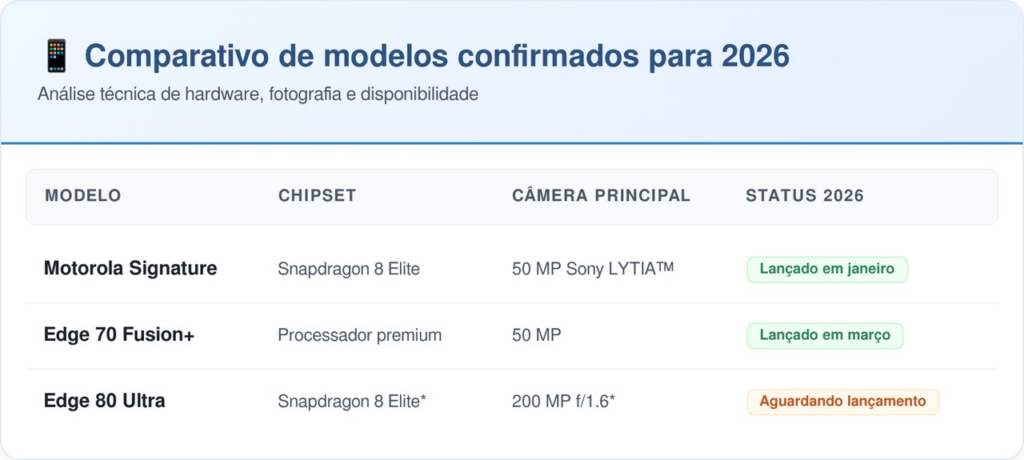This screenshot has width=1024, height=460.
Task: Click the "Lançado em janeiro" status badge
Action: click(x=827, y=269)
